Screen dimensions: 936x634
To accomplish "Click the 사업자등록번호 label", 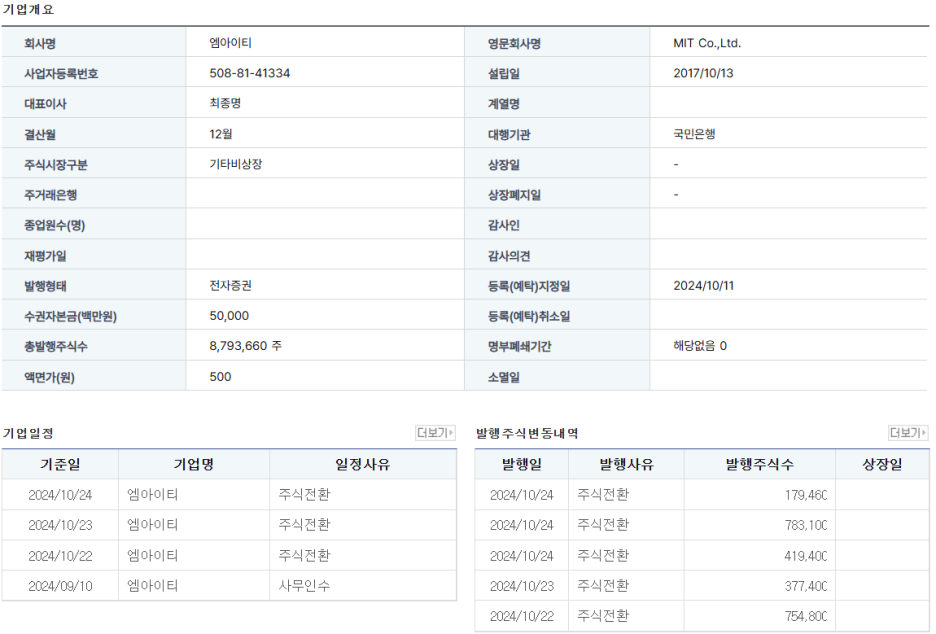I will coord(61,73).
